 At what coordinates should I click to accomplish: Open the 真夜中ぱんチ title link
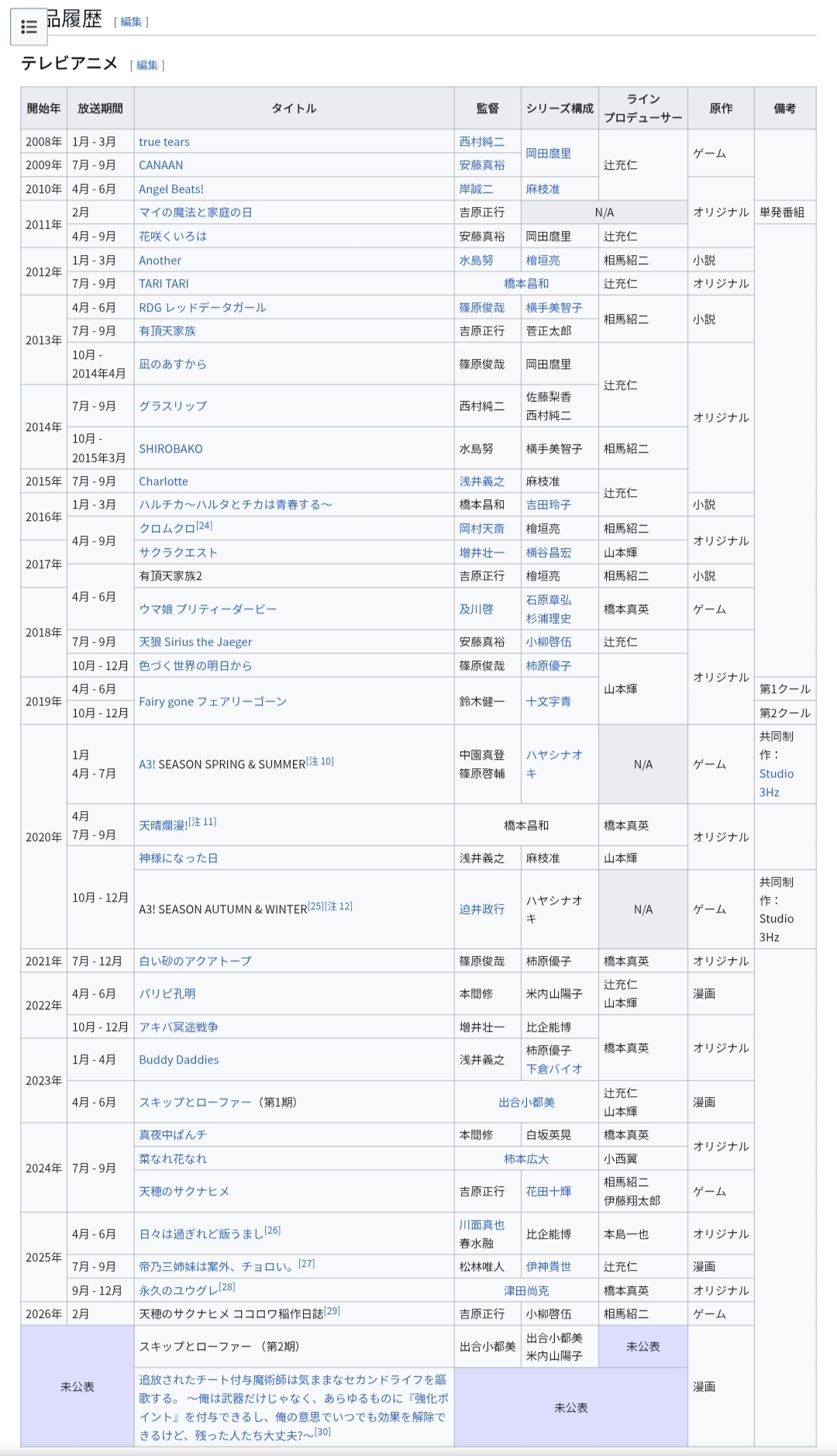[172, 1135]
